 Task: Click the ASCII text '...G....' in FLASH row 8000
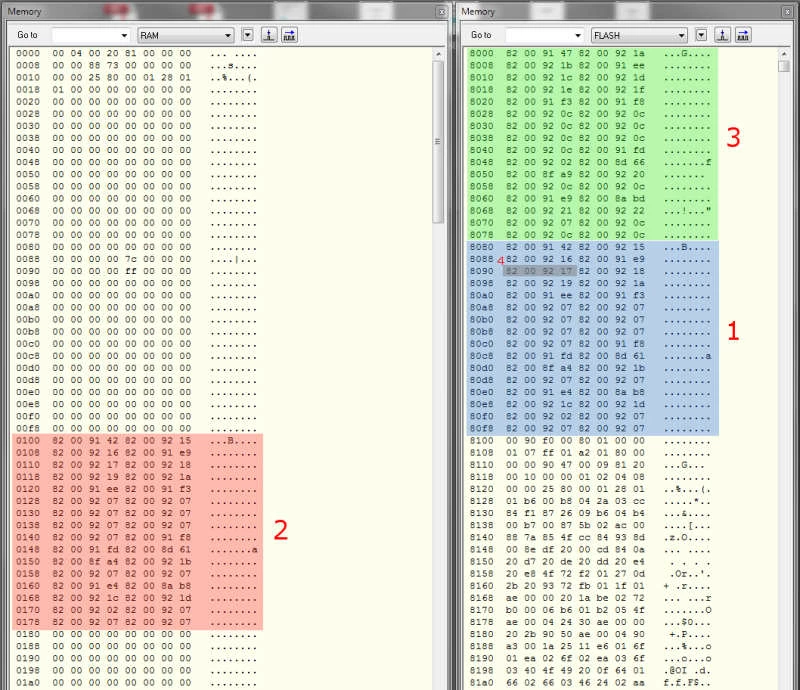point(687,53)
